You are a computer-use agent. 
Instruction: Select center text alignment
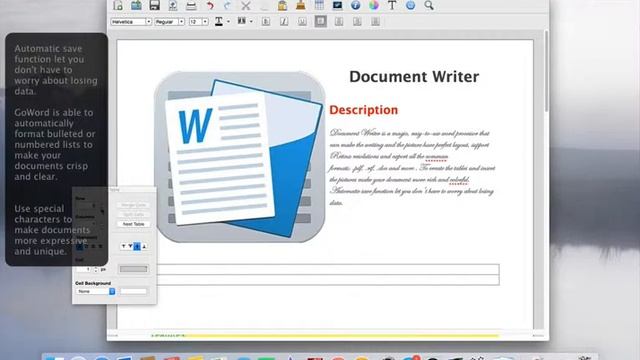tap(339, 22)
